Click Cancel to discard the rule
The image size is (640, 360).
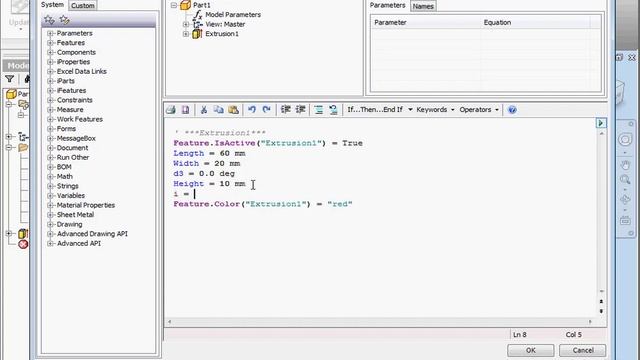pos(582,350)
